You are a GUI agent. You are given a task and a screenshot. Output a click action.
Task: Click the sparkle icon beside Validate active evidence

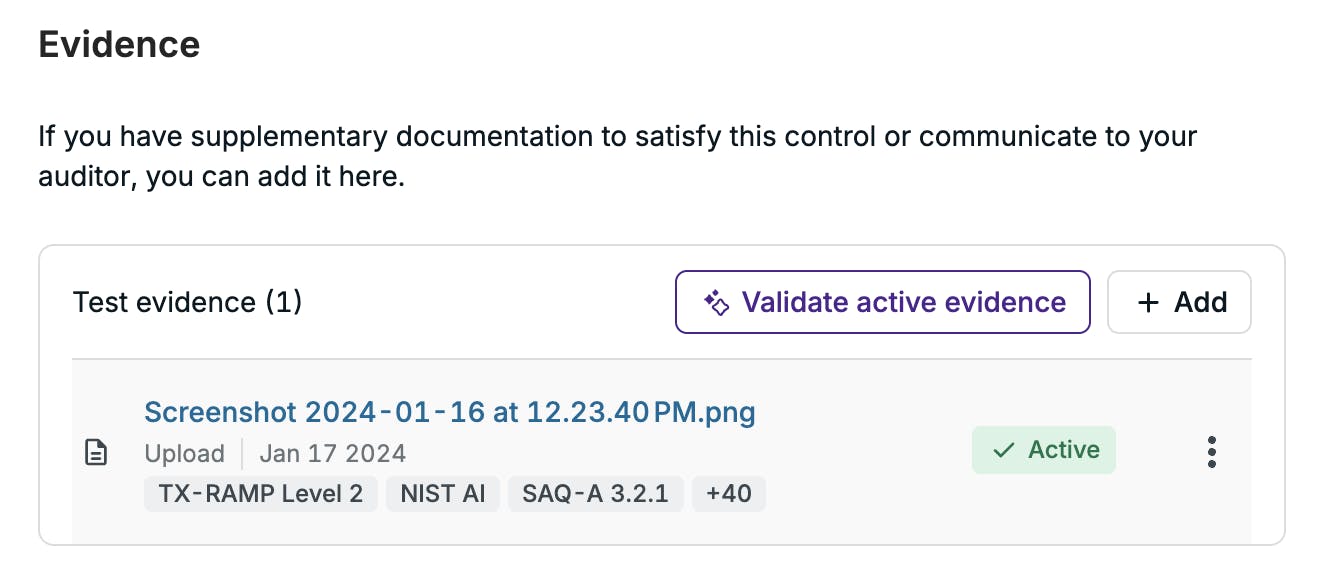(x=716, y=302)
